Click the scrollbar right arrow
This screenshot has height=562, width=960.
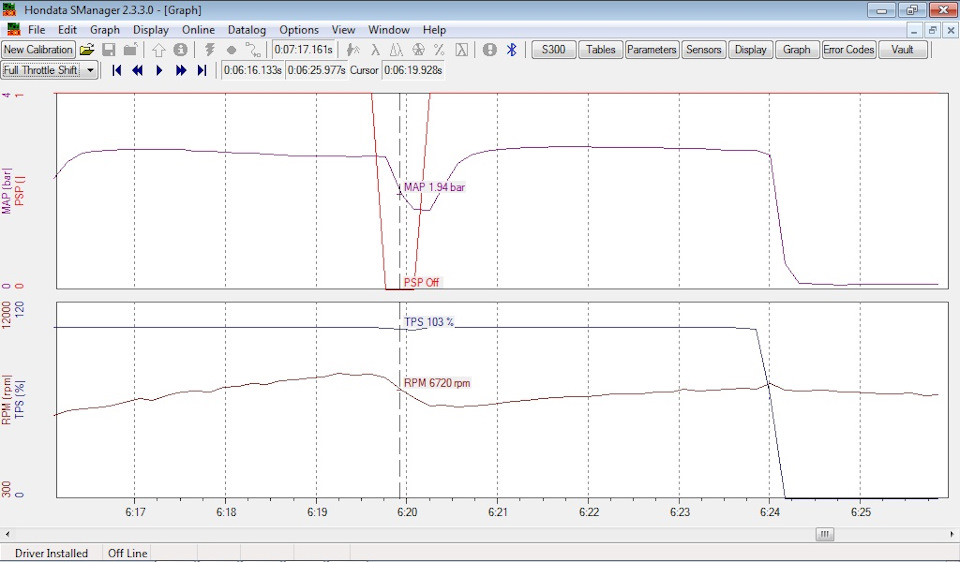click(x=953, y=534)
